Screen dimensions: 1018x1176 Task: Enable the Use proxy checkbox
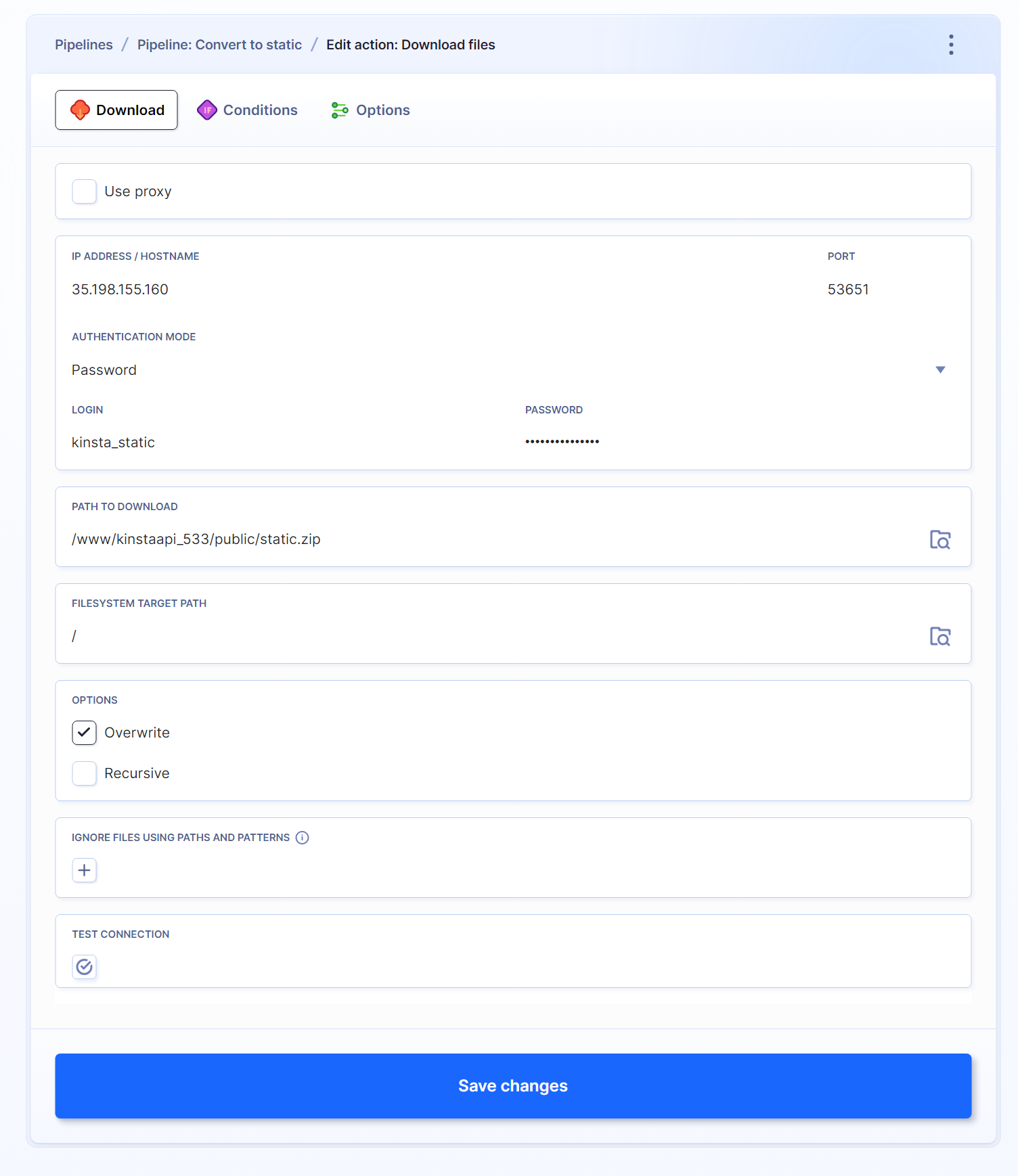click(x=85, y=191)
